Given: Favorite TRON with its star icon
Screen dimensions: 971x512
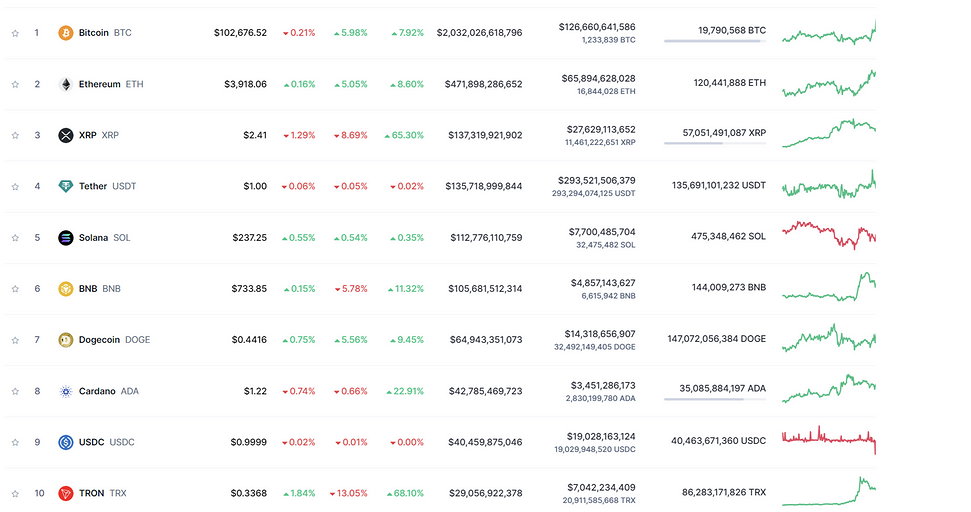Looking at the screenshot, I should click(15, 493).
